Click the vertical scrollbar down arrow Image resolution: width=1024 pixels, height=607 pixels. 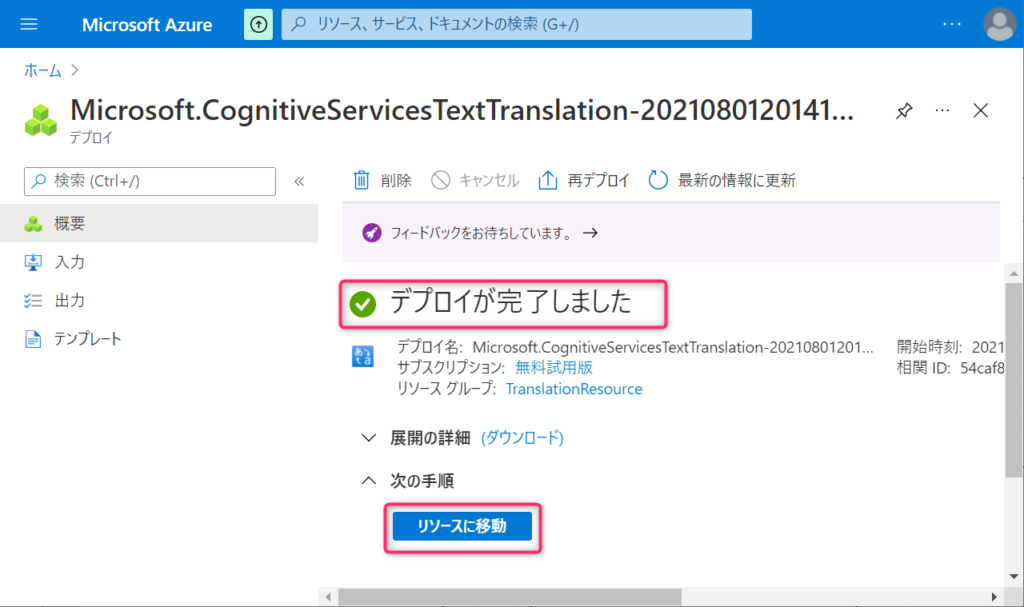click(x=1014, y=576)
